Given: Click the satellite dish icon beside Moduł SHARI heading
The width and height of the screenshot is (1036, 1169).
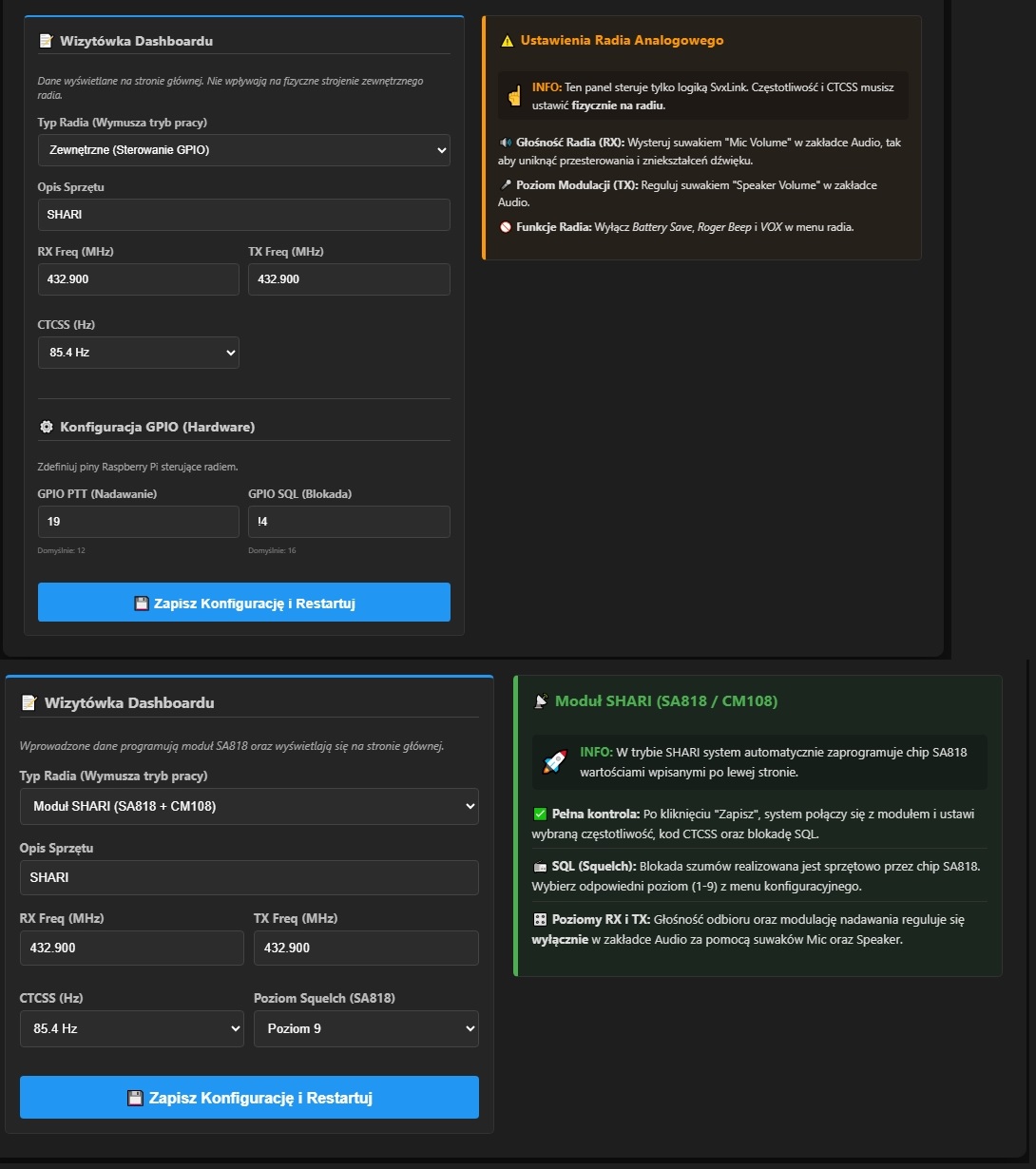Looking at the screenshot, I should pos(542,701).
